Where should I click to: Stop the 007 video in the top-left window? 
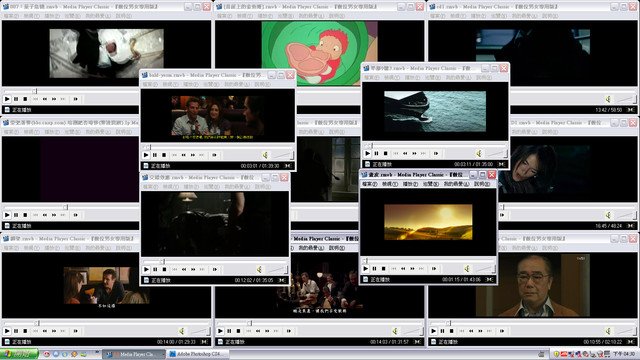(x=25, y=99)
